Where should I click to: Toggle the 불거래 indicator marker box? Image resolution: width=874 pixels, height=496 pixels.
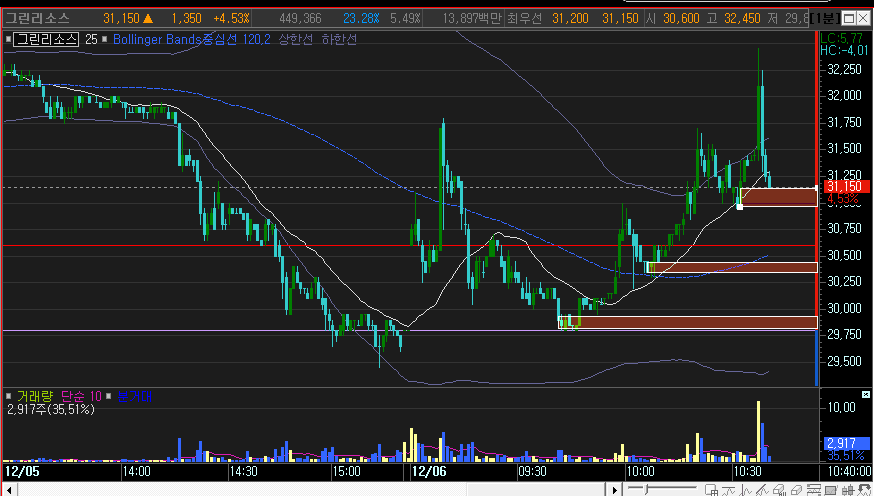click(x=109, y=396)
